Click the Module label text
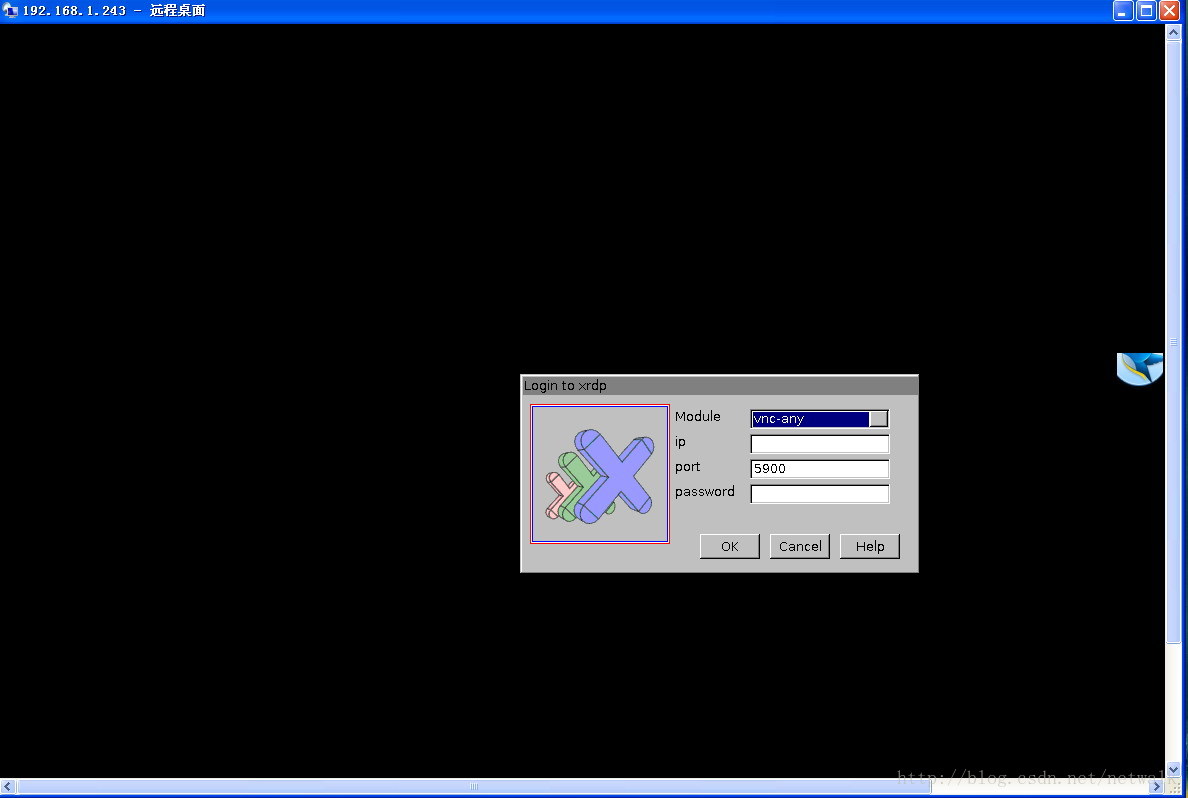Screen dimensions: 1188x798 [x=698, y=417]
